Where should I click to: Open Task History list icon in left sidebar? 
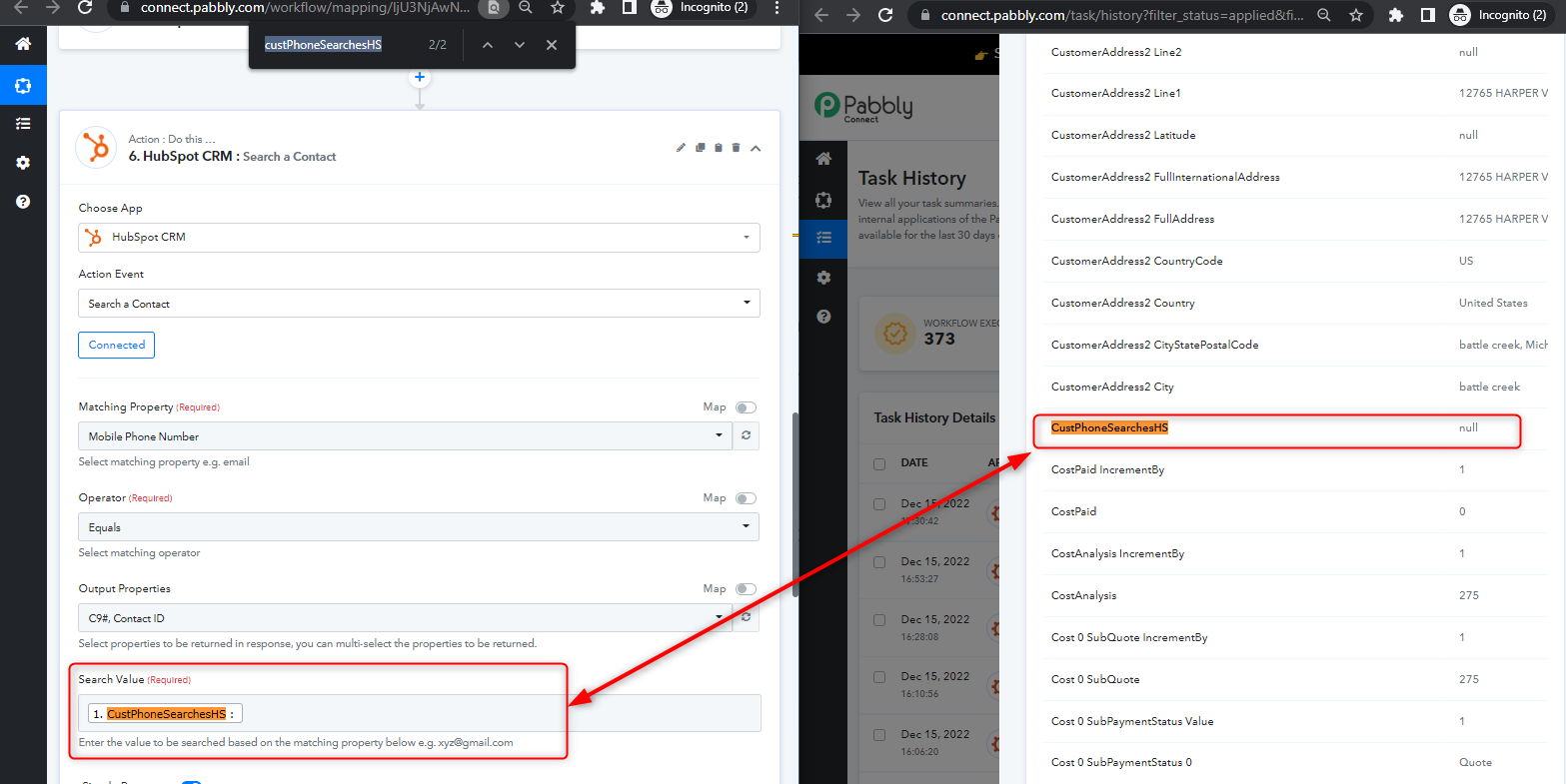click(23, 123)
